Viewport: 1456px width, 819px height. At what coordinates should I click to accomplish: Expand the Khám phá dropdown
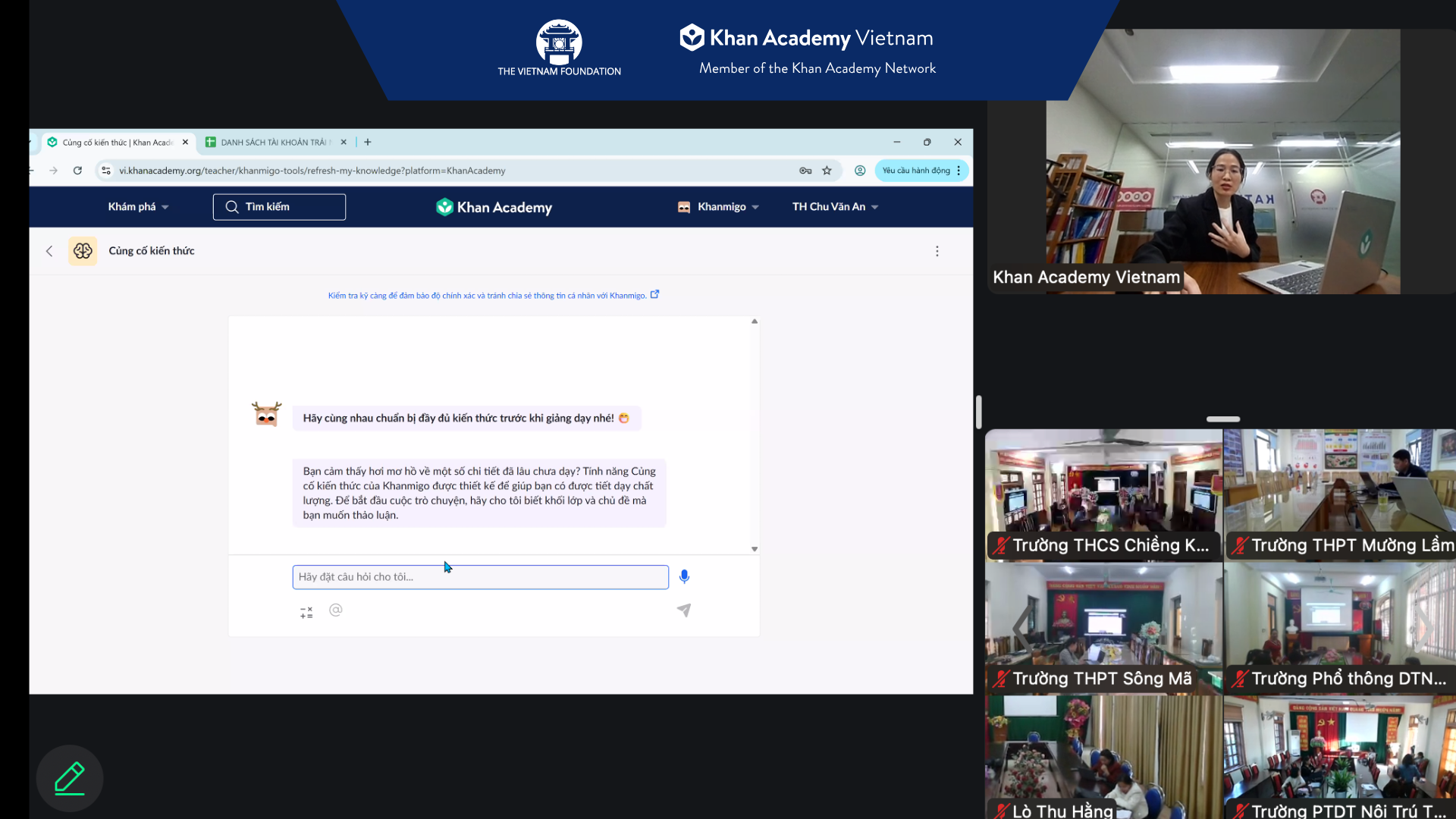click(138, 207)
